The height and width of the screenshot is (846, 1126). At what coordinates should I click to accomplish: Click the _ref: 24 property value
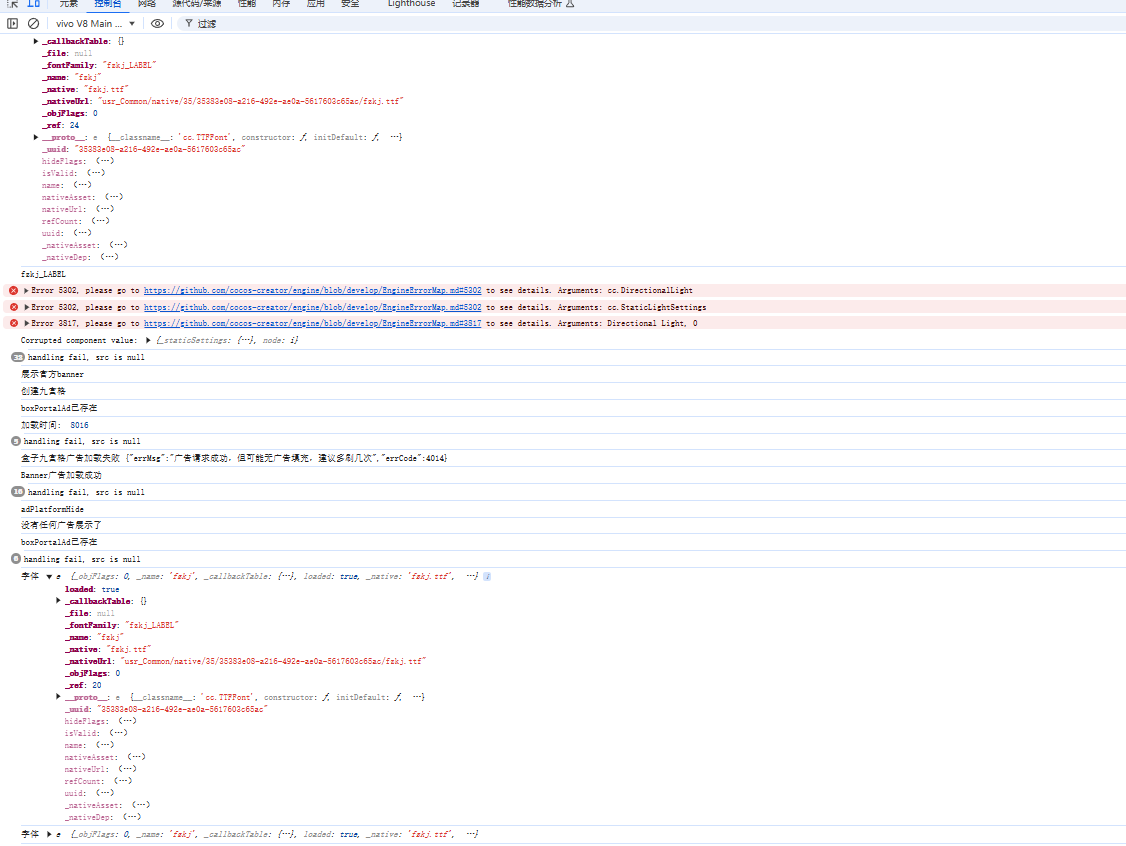75,125
